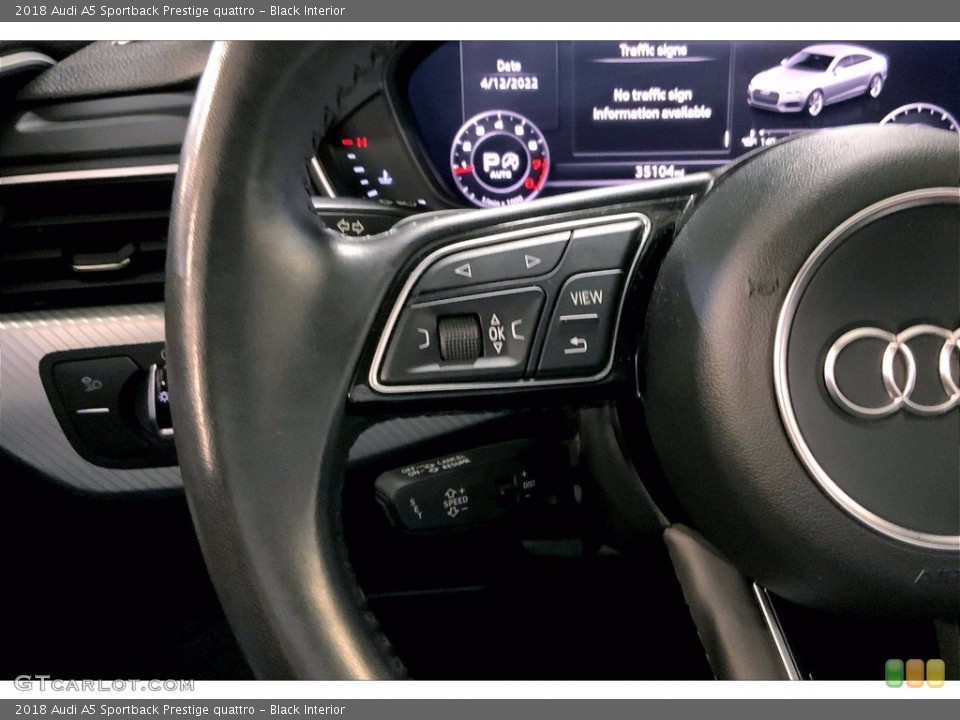Tap the left arrow on the steering wheel rocker
Image resolution: width=960 pixels, height=720 pixels.
click(x=463, y=269)
